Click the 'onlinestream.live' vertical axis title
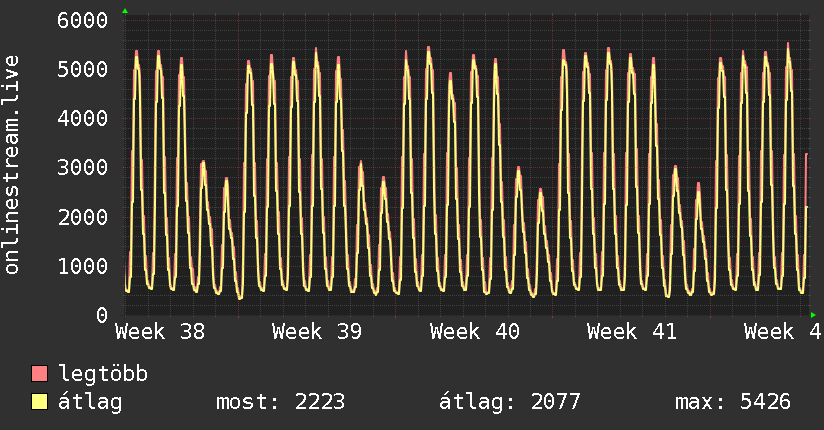Image resolution: width=824 pixels, height=430 pixels. pyautogui.click(x=12, y=165)
